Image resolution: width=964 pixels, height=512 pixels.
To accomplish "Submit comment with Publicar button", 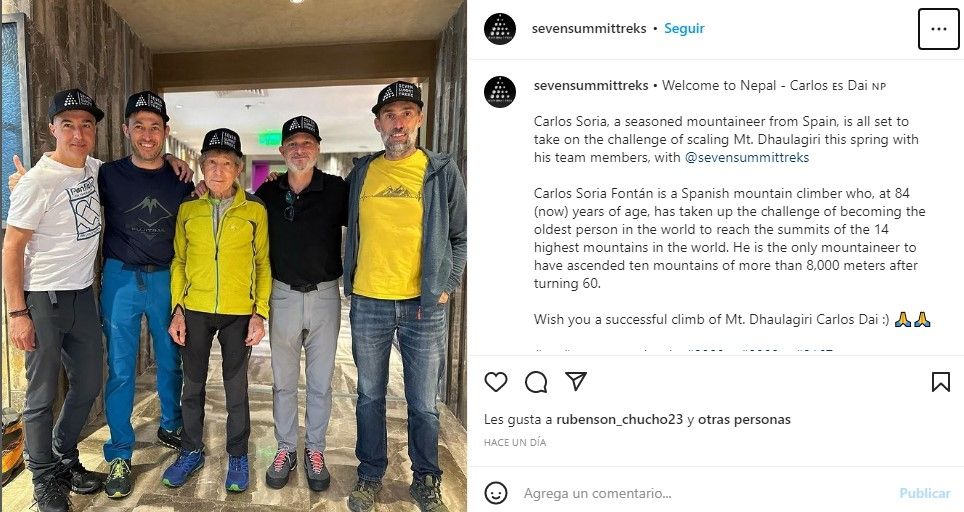I will tap(925, 493).
